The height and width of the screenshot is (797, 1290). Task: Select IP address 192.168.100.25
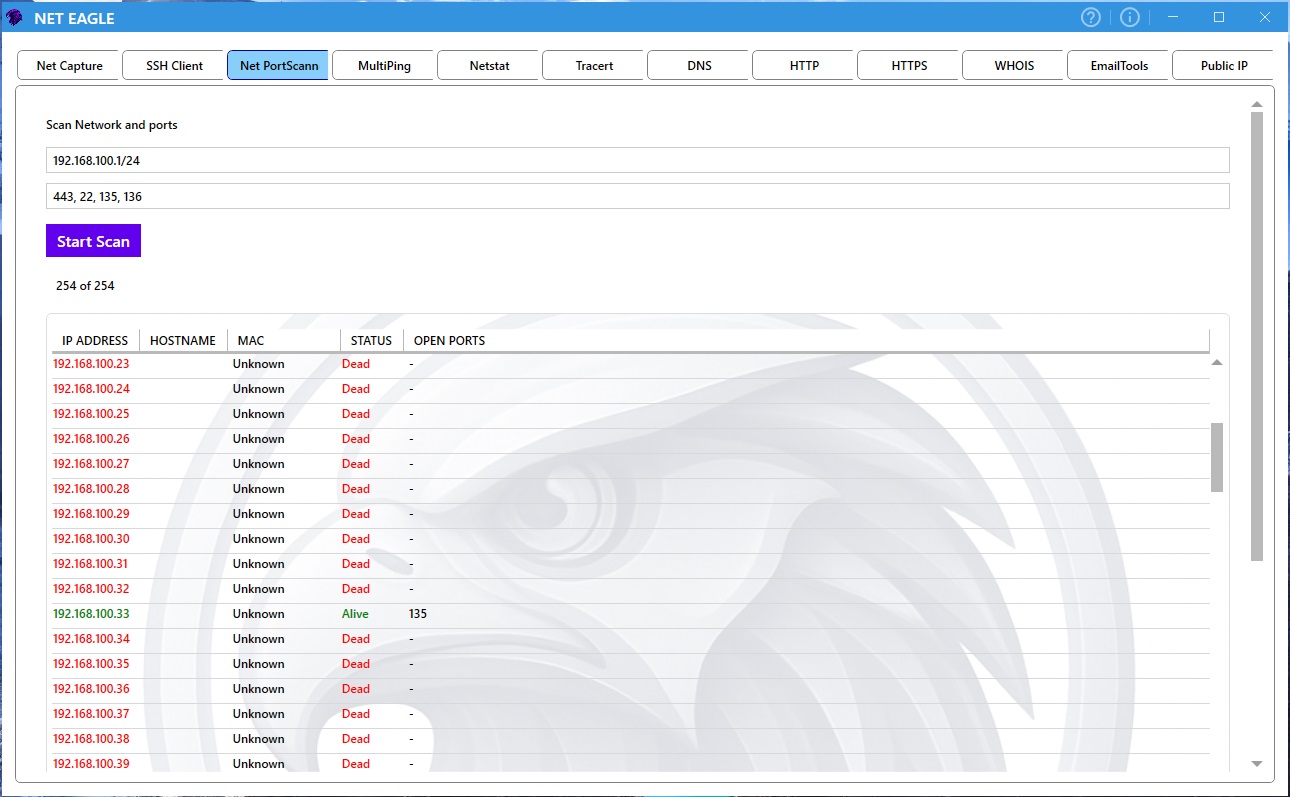(91, 414)
